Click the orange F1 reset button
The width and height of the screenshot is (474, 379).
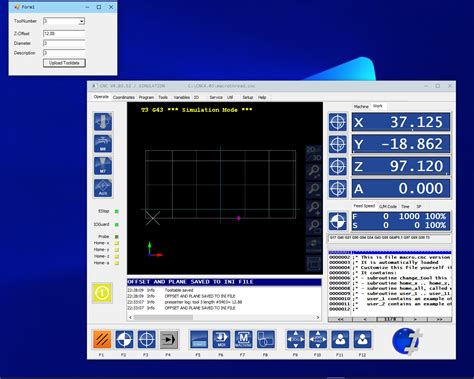[102, 339]
